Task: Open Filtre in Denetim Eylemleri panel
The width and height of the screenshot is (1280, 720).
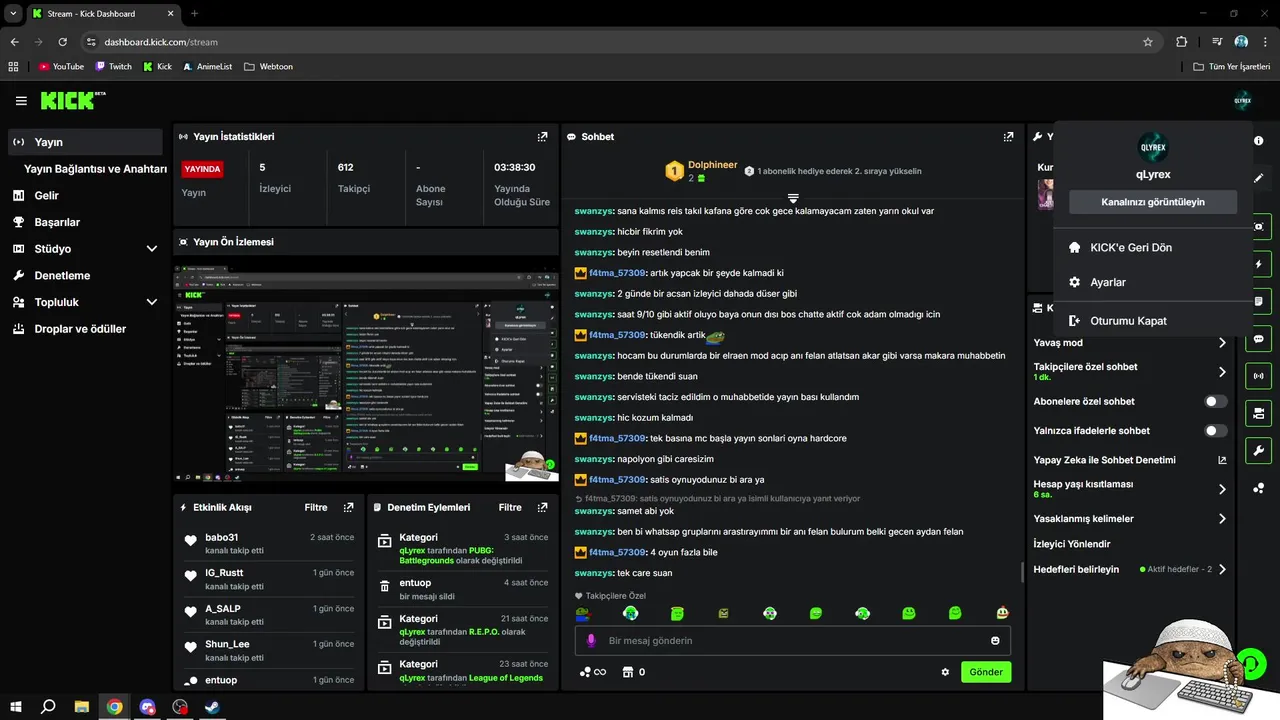Action: point(510,507)
